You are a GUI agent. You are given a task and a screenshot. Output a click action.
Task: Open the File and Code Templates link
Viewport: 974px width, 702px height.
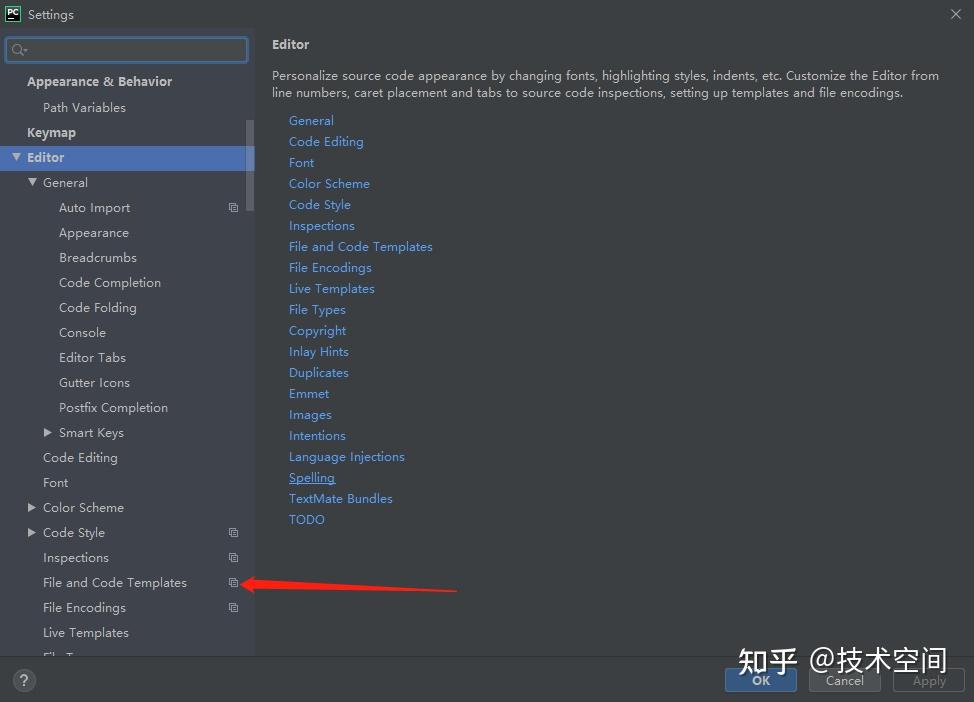pyautogui.click(x=361, y=247)
